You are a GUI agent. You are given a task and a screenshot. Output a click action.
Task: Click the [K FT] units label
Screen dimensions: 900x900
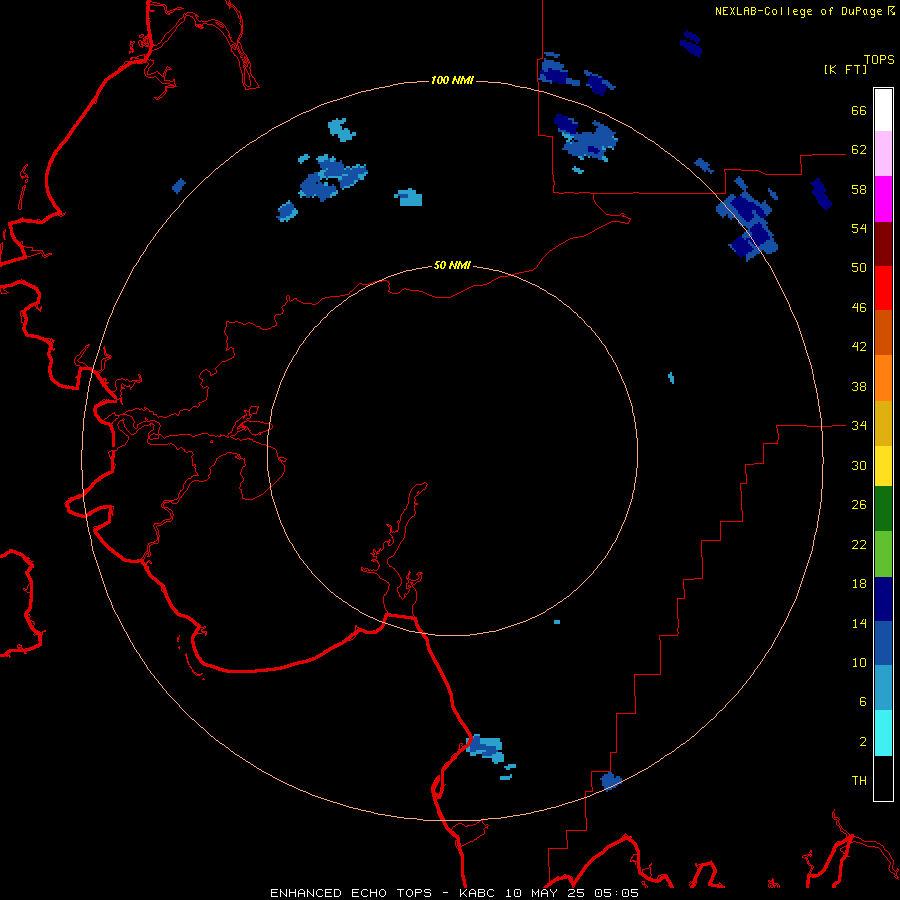pos(845,69)
